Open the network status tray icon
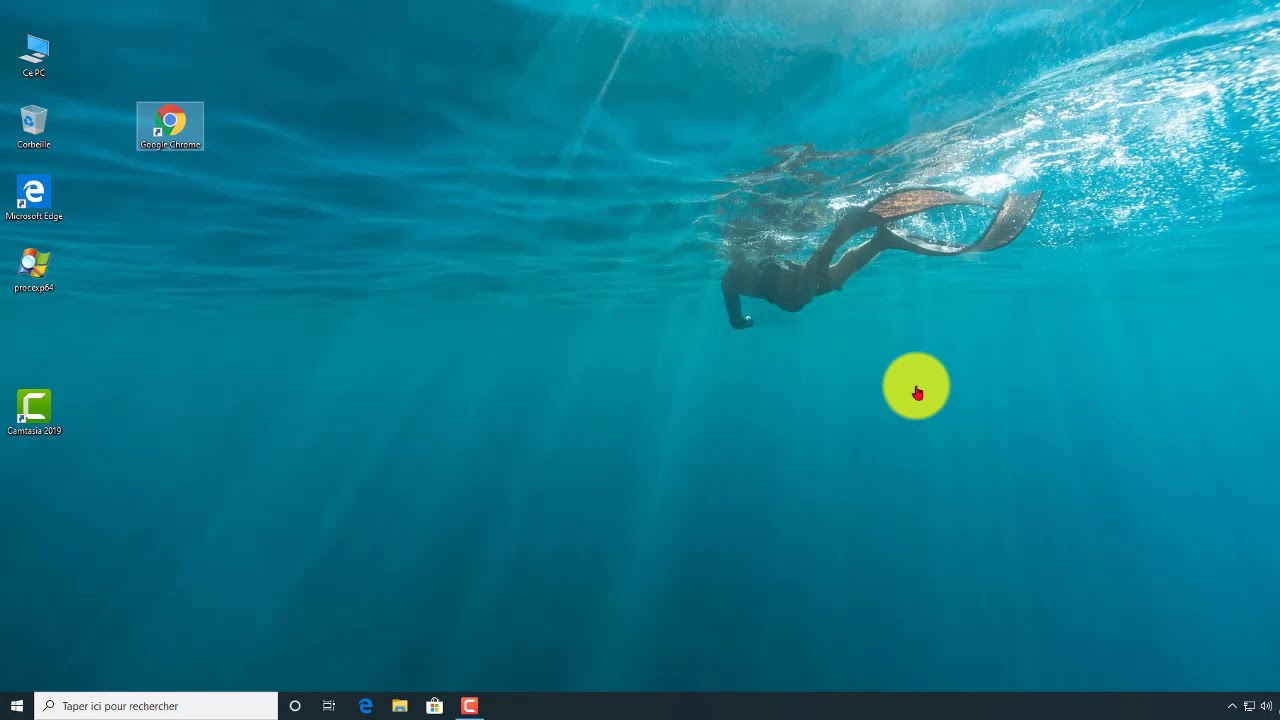 pos(1249,706)
